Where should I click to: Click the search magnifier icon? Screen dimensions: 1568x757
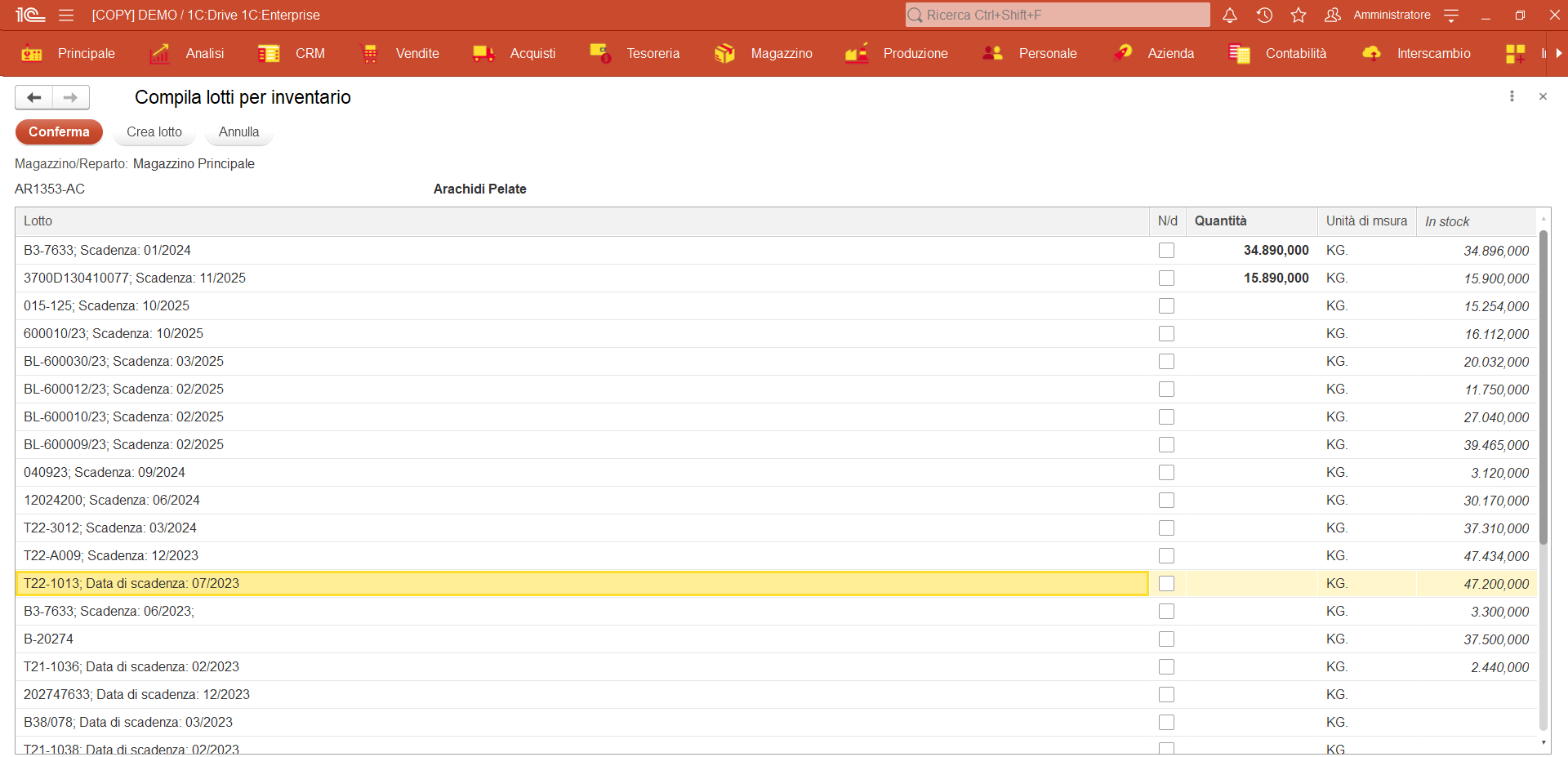(x=915, y=15)
